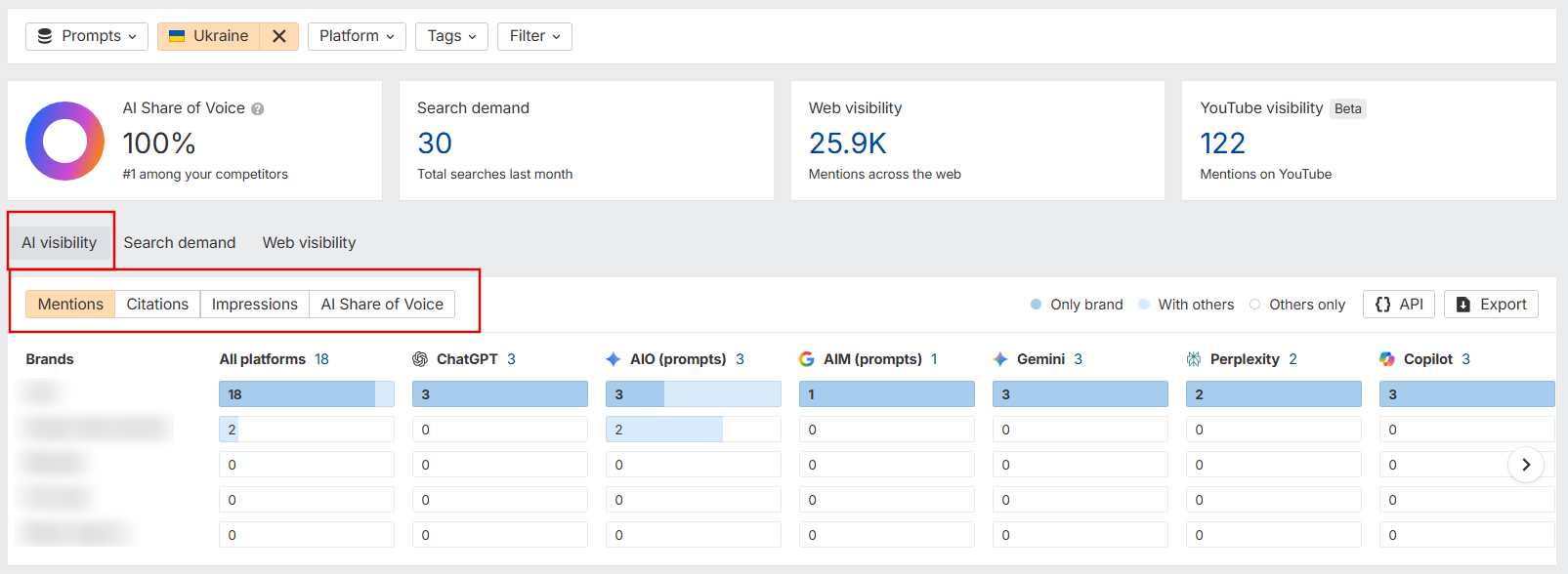Click the ChatGPT bar showing 3

[x=500, y=394]
